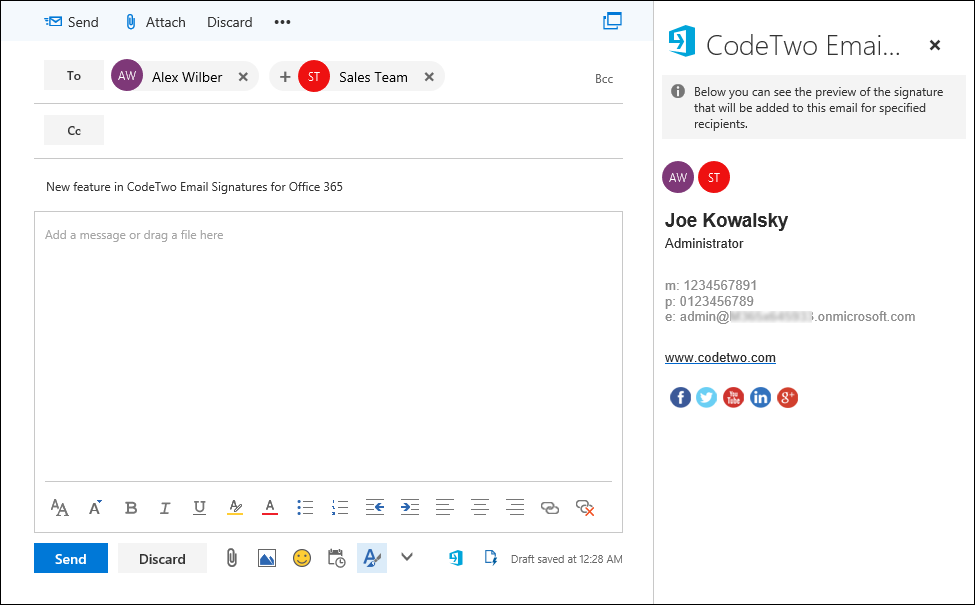The height and width of the screenshot is (605, 975).
Task: Remove the hyperlink
Action: point(585,508)
